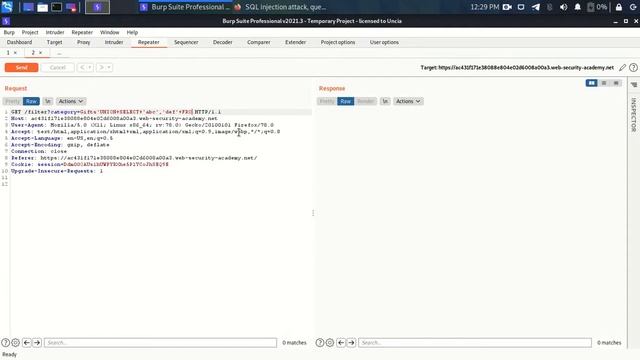Switch to the SQL injection attack browser window
This screenshot has width=640, height=360.
(280, 7)
